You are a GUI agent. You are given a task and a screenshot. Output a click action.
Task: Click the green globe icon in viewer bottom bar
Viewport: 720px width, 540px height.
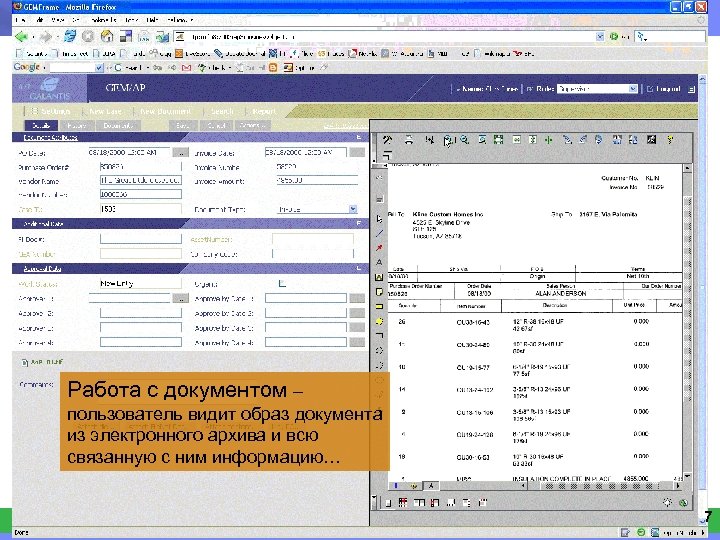tap(683, 503)
